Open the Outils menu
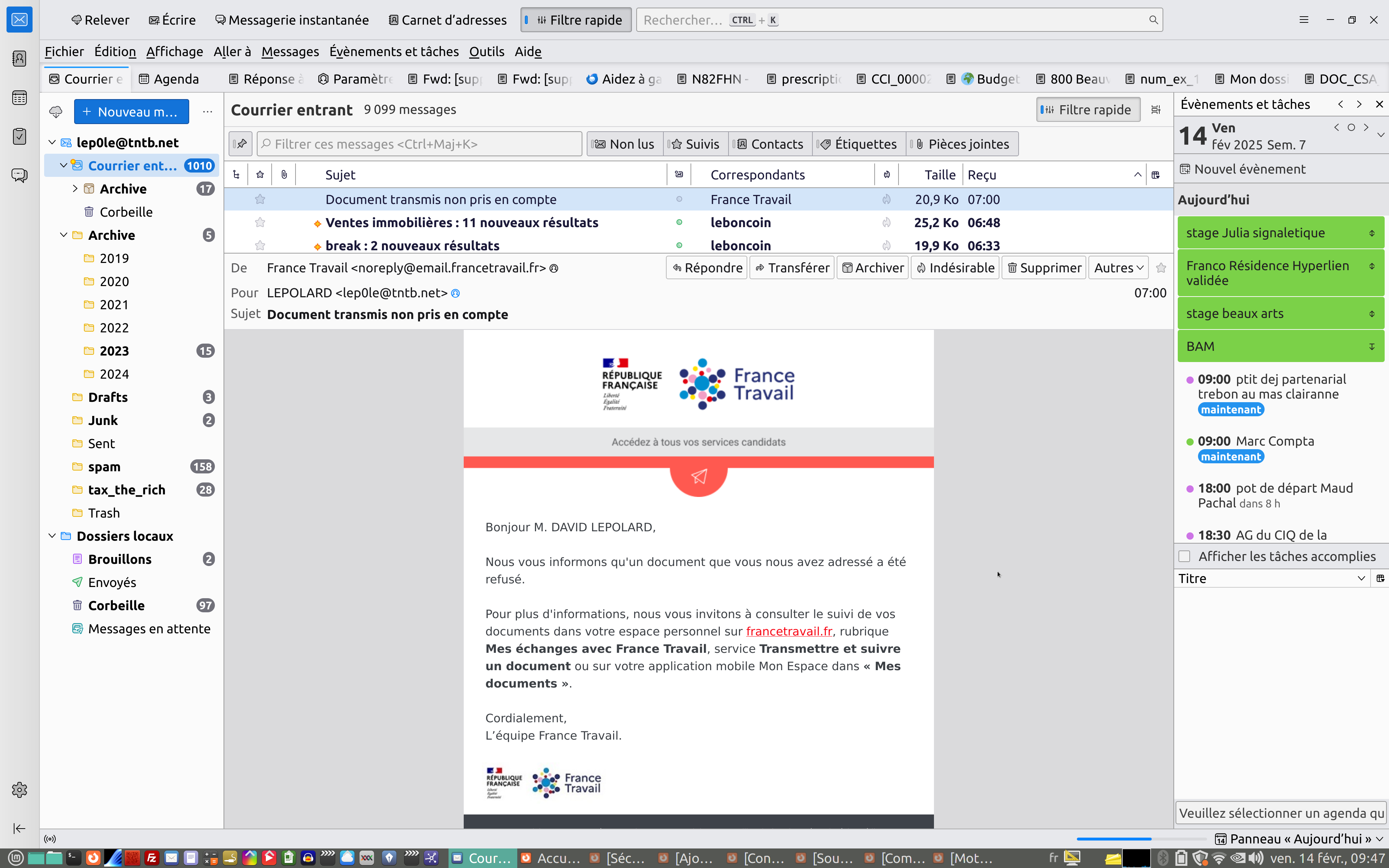 click(x=486, y=52)
